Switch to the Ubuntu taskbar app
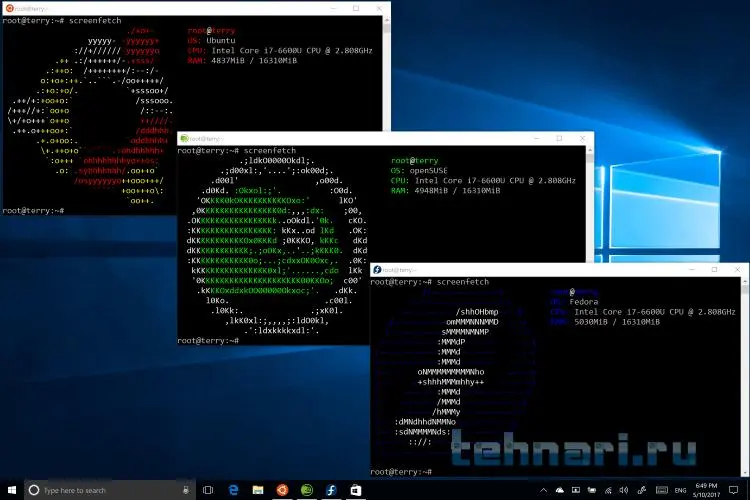 coord(282,490)
